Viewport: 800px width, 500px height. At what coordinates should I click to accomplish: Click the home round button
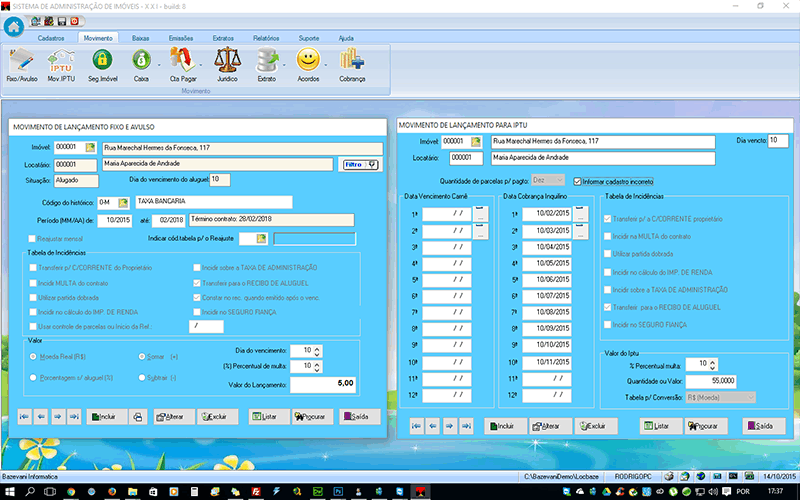(14, 27)
